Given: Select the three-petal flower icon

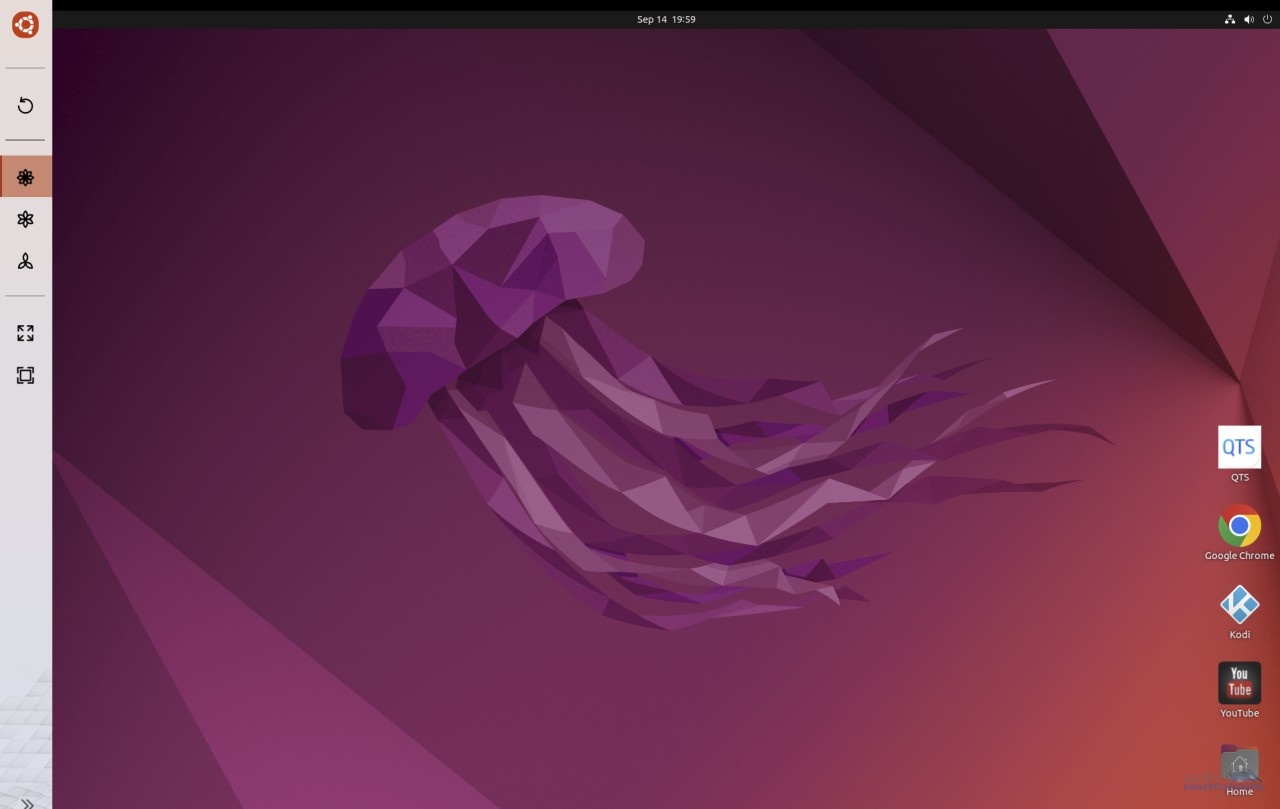Looking at the screenshot, I should pyautogui.click(x=26, y=261).
